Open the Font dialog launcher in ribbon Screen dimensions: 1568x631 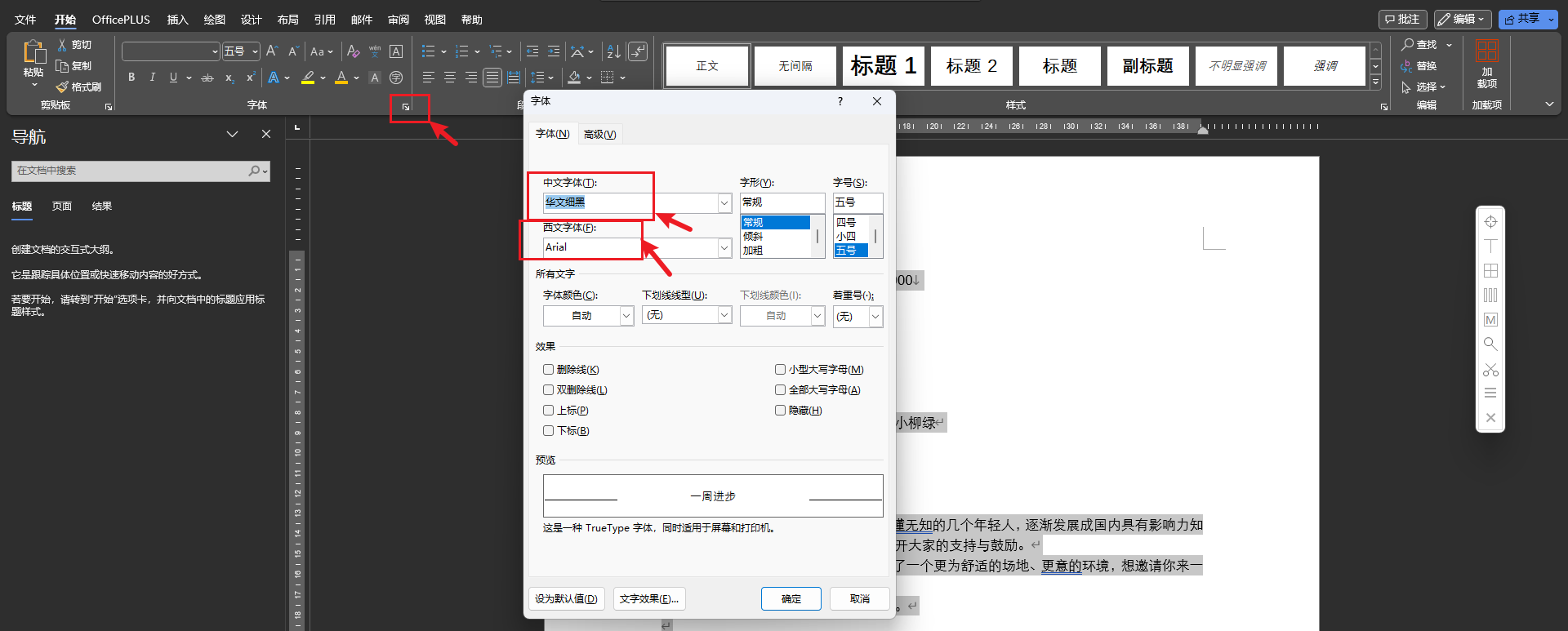click(406, 106)
